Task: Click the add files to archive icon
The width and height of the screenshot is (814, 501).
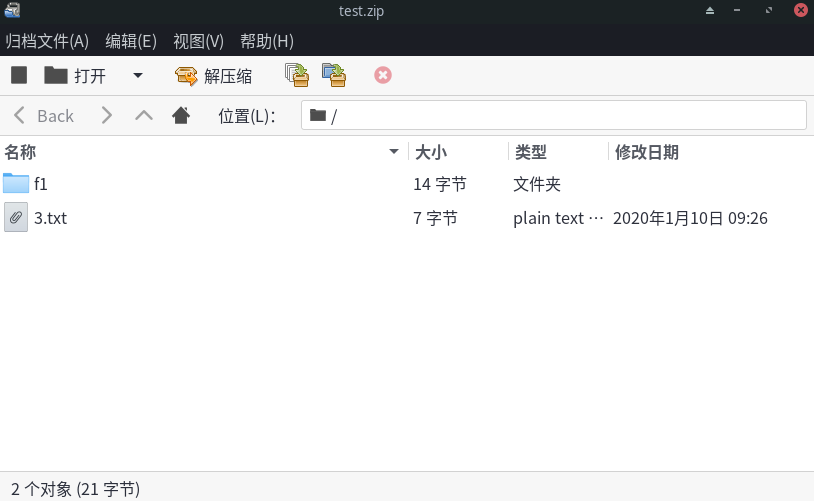Action: 296,75
